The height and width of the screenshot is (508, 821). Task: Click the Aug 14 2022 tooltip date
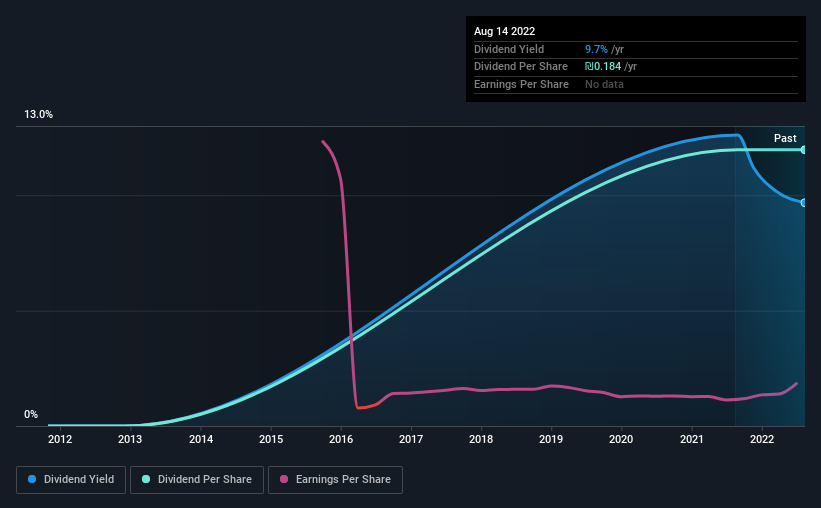click(x=504, y=31)
